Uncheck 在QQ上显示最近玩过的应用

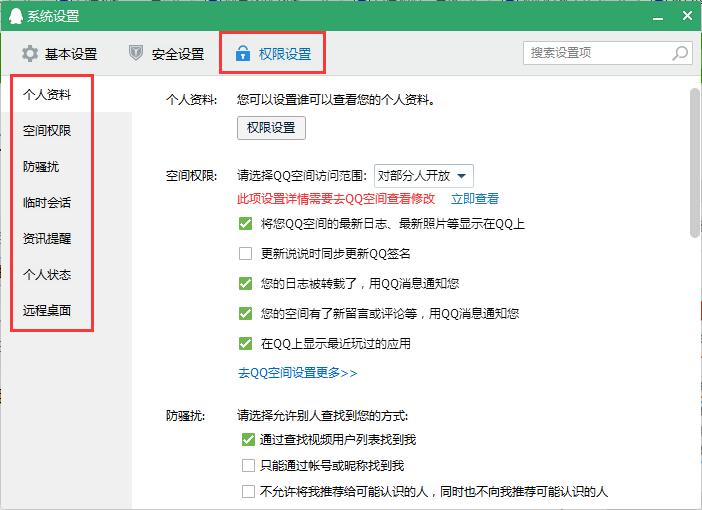[245, 343]
